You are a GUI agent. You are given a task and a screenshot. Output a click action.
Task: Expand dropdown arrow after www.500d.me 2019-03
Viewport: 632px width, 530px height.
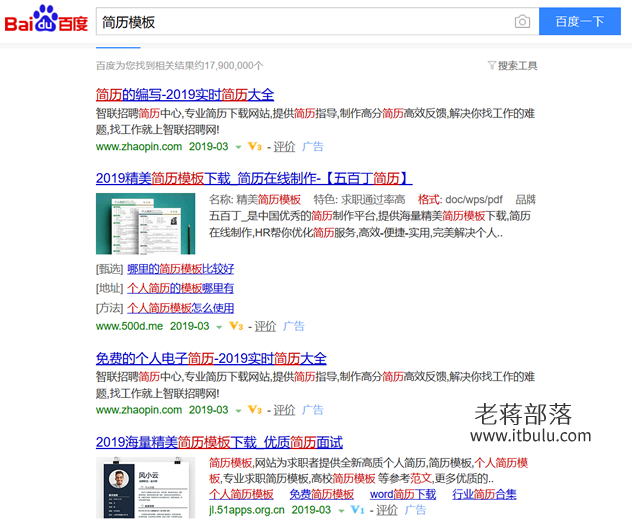click(219, 327)
